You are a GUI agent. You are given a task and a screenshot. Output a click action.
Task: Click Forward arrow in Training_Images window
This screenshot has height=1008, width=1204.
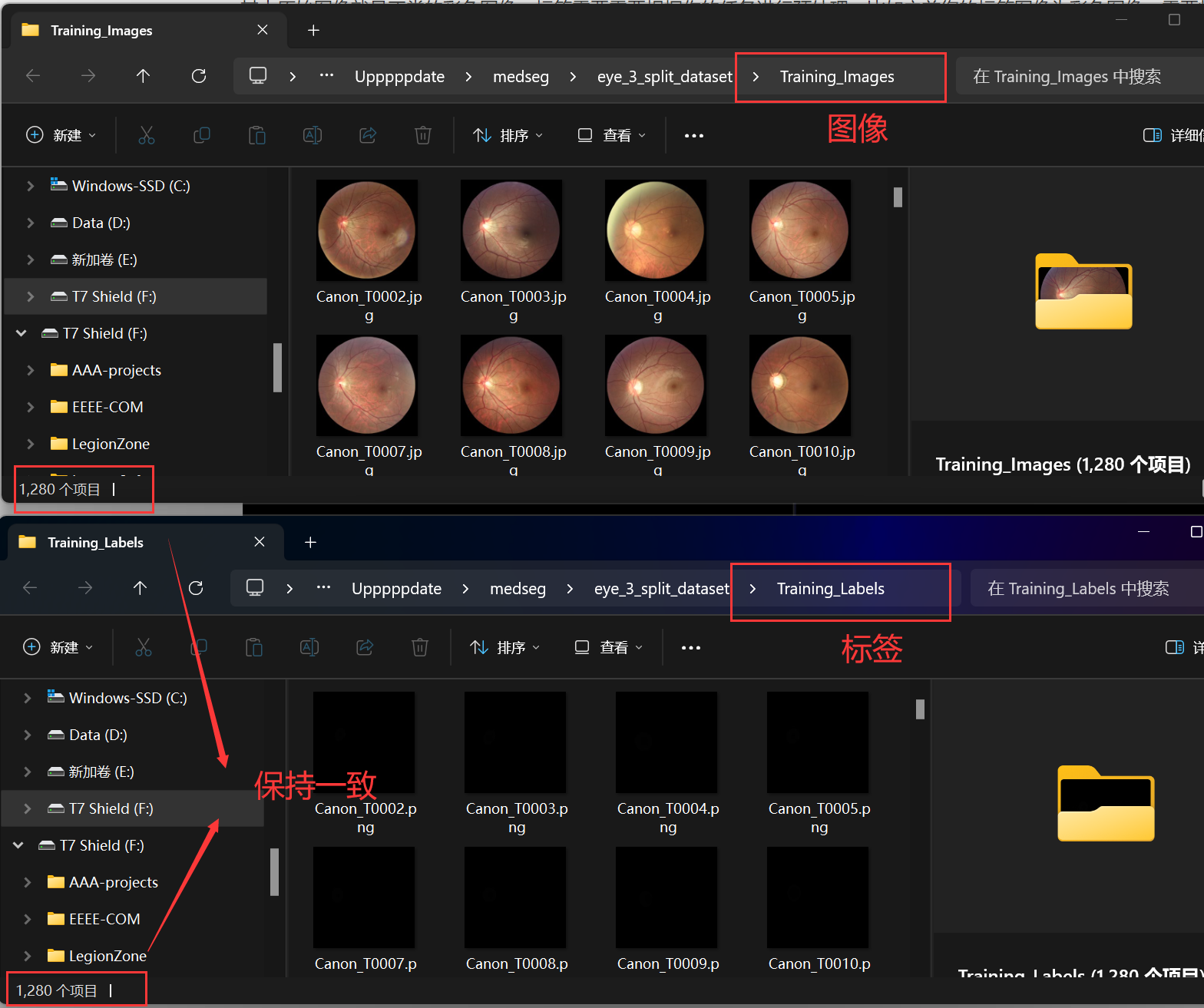point(88,75)
